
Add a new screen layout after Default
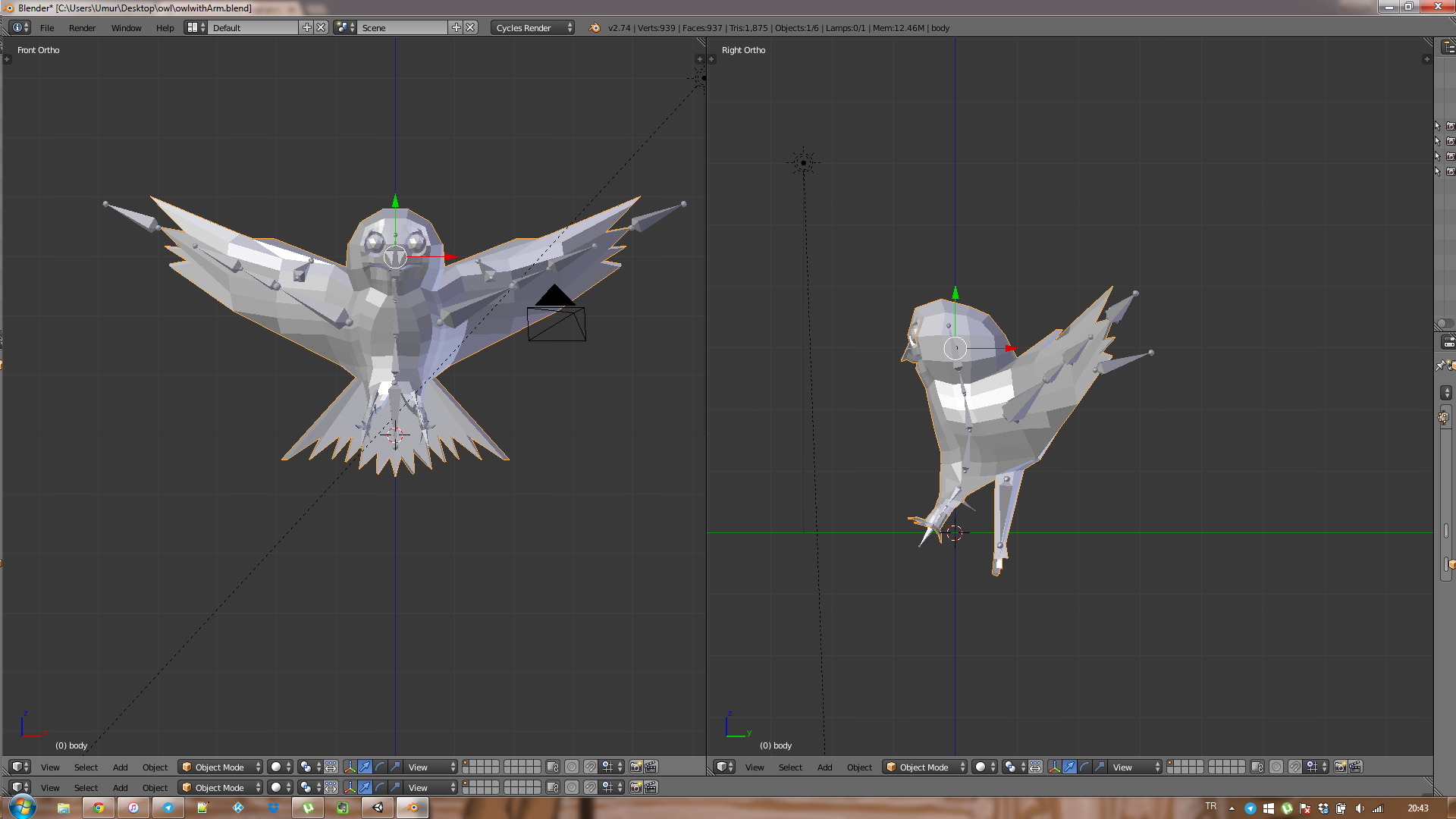(306, 27)
